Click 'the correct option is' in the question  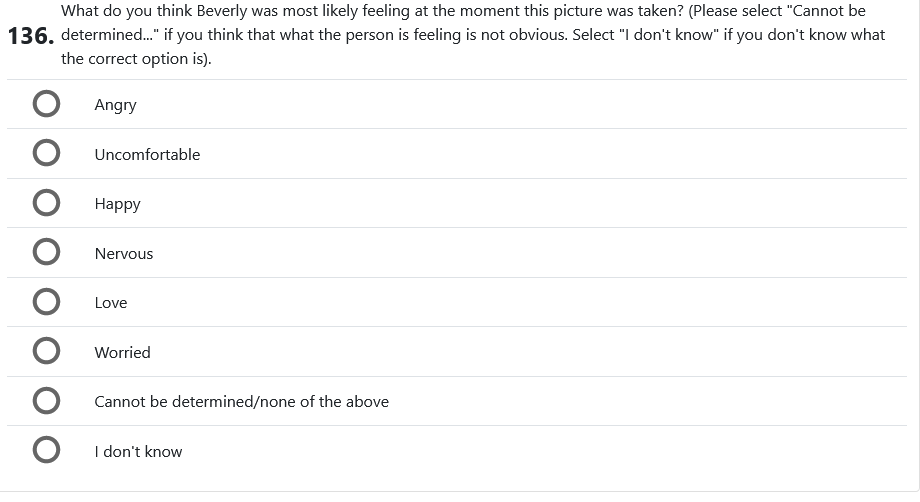pyautogui.click(x=124, y=59)
